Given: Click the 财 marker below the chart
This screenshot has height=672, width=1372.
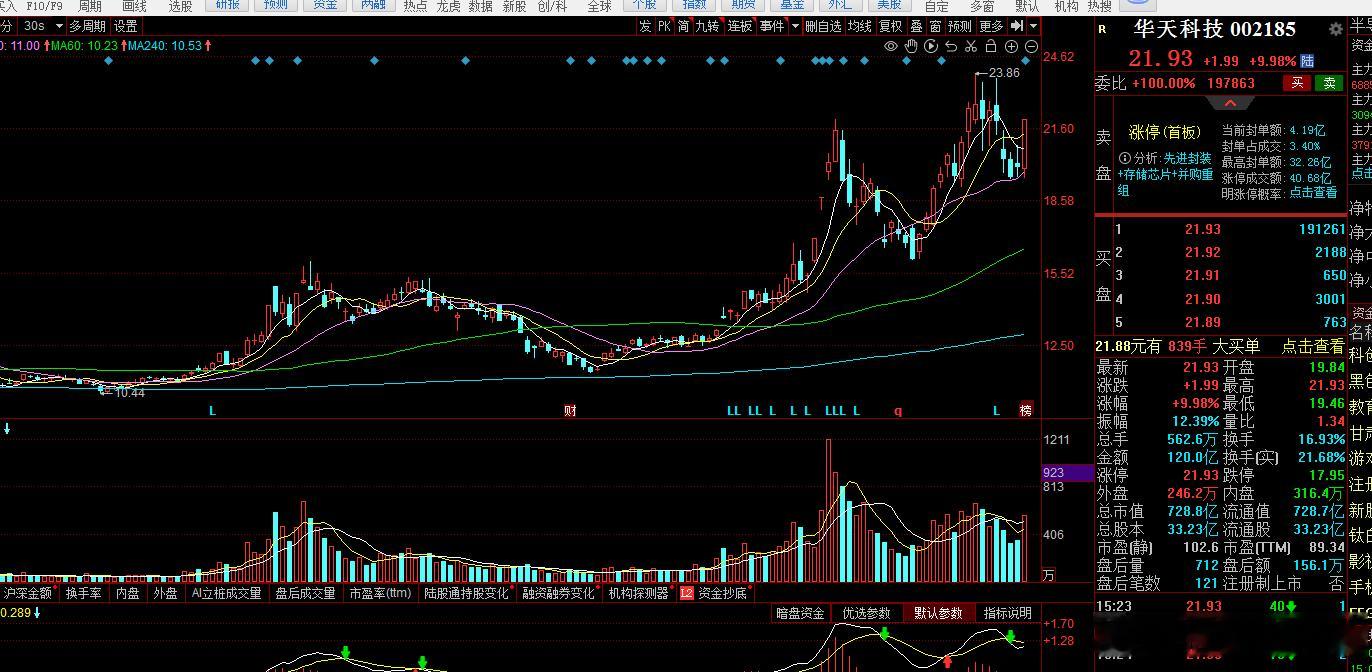Looking at the screenshot, I should (x=570, y=410).
